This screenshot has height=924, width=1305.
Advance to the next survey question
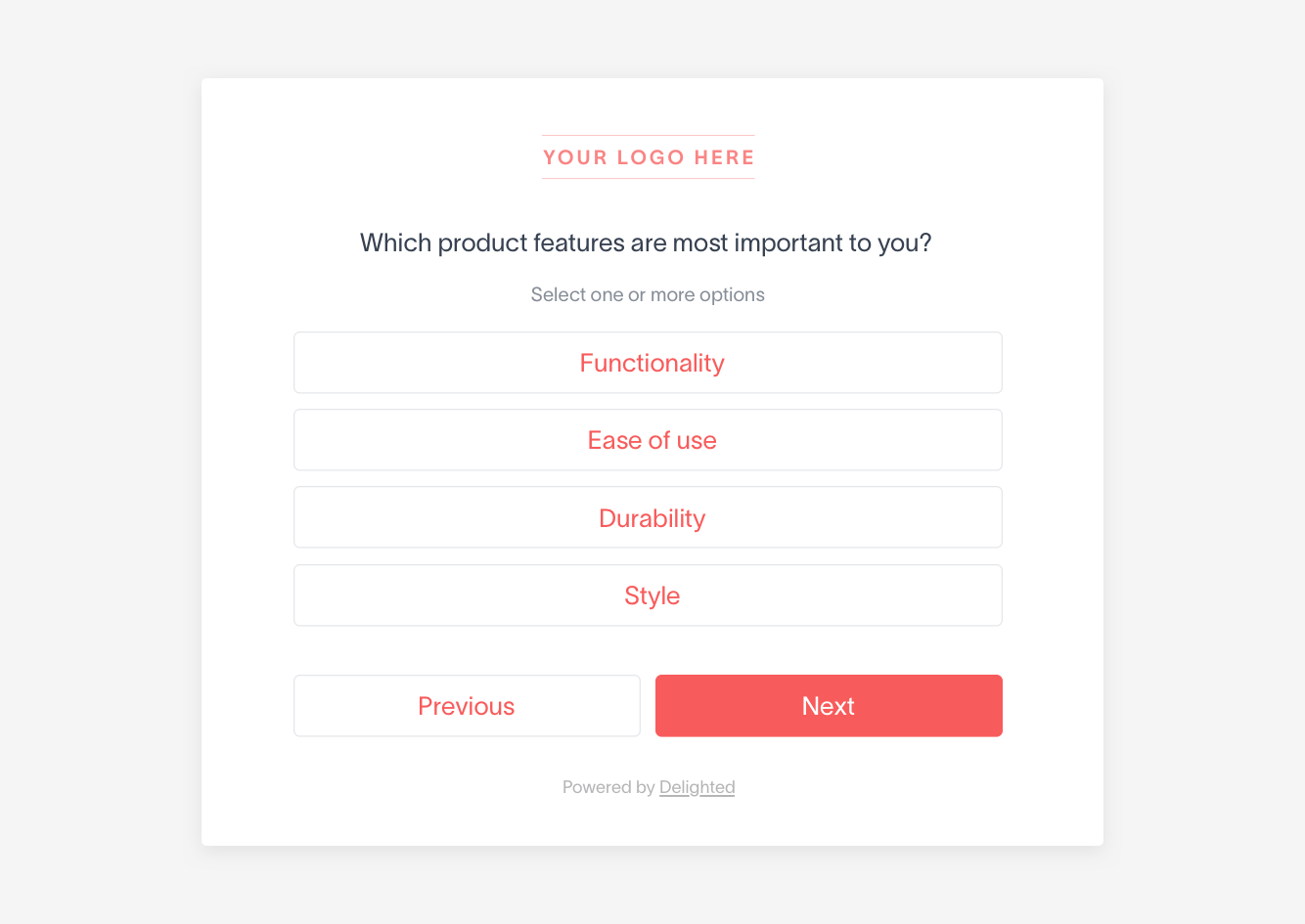tap(829, 706)
